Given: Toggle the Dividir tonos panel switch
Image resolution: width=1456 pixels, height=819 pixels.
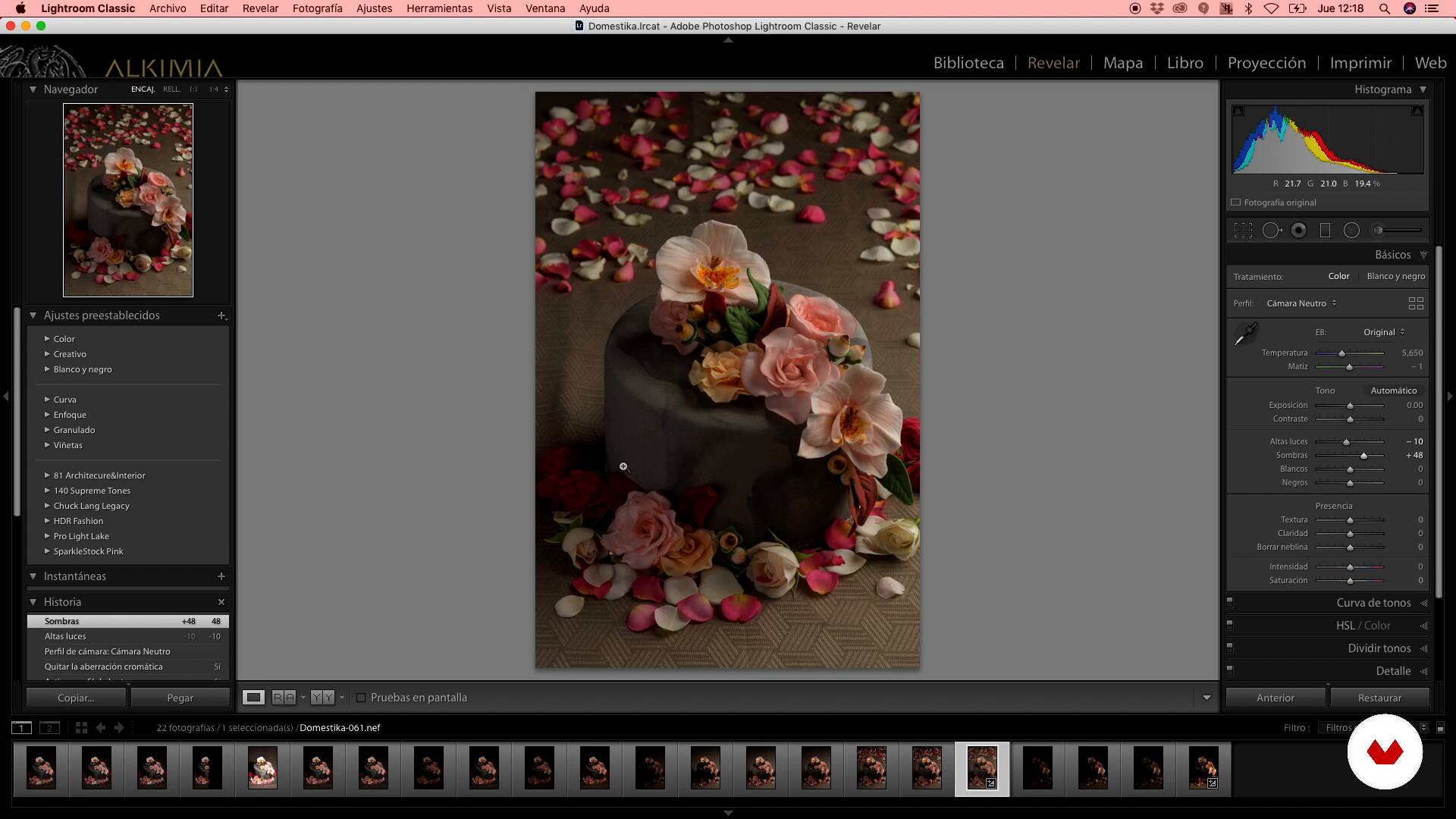Looking at the screenshot, I should click(1230, 648).
